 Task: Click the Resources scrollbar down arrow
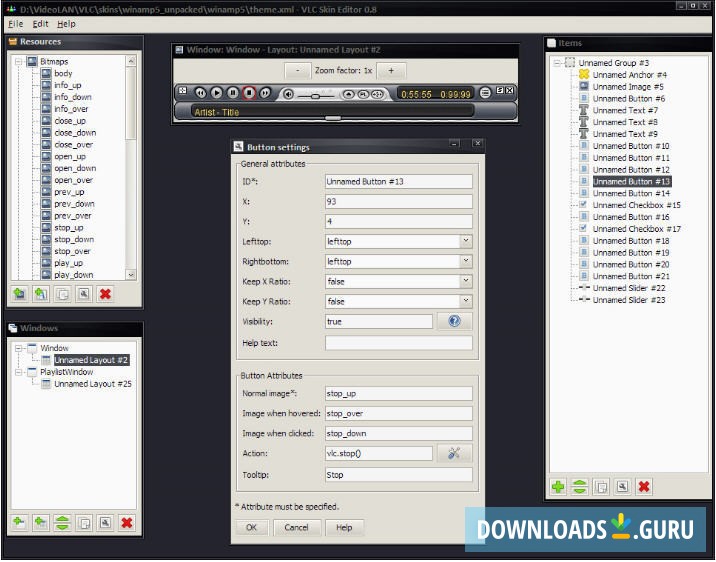point(131,275)
